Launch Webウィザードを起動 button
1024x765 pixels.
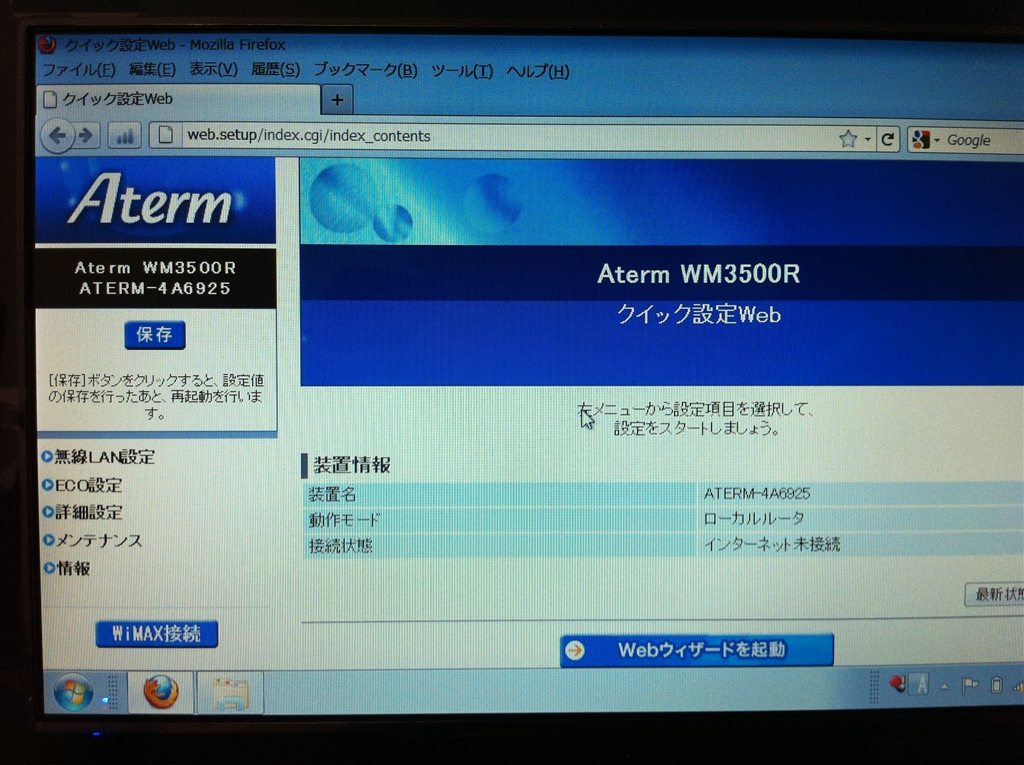[x=697, y=650]
